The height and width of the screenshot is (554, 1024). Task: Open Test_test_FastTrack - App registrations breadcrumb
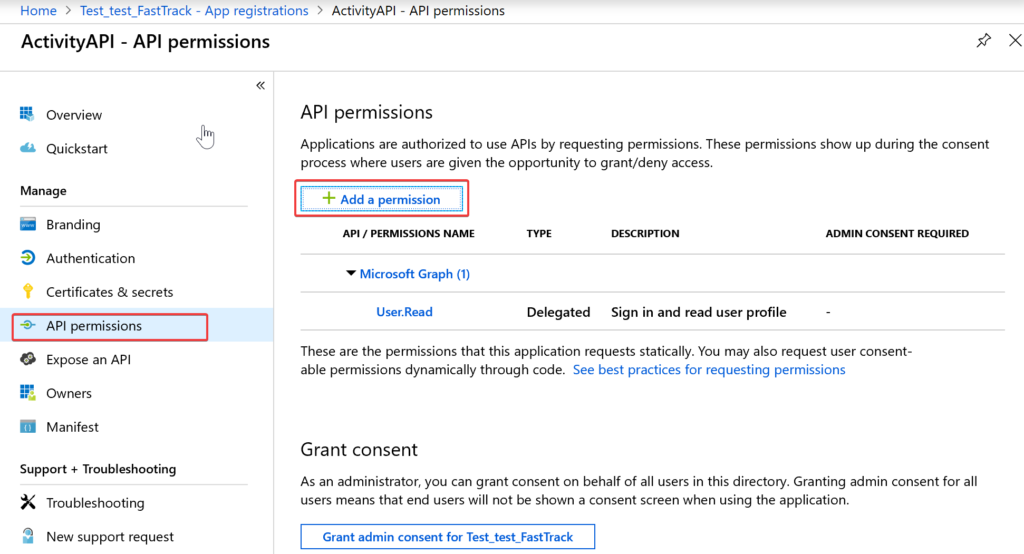[194, 10]
